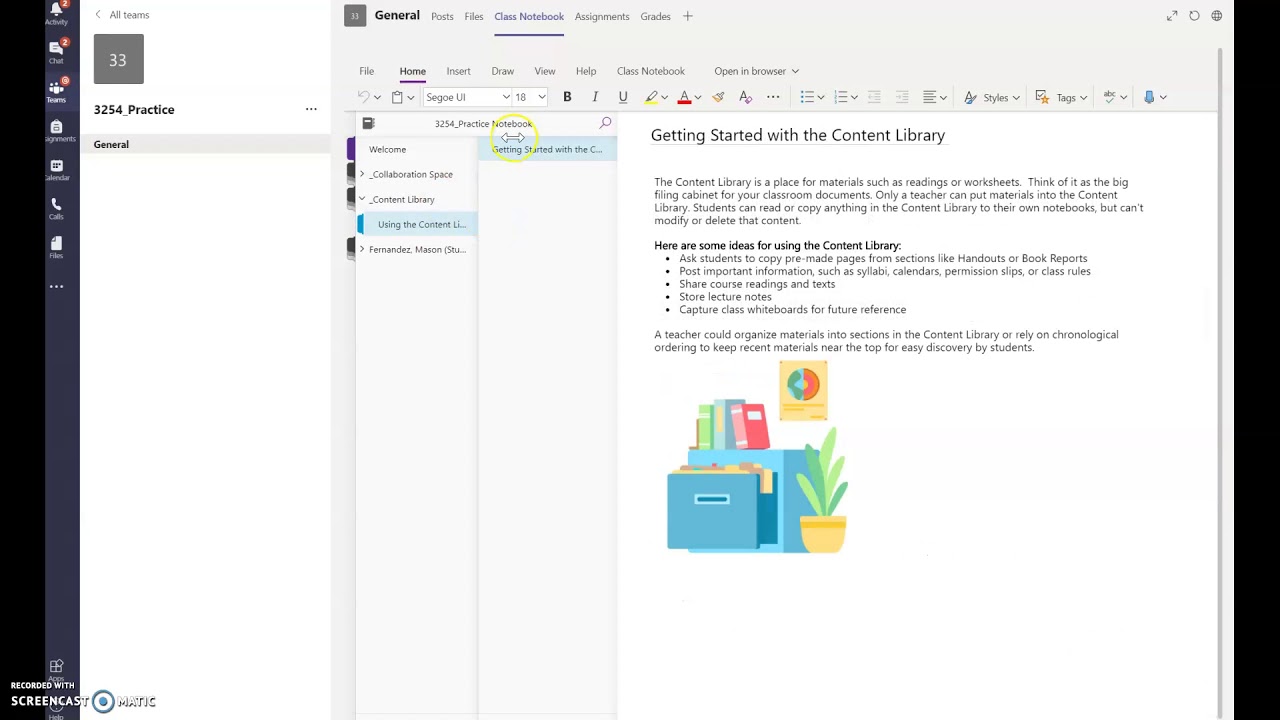Open the tab on the web via globe icon
Viewport: 1280px width, 720px height.
(1217, 16)
